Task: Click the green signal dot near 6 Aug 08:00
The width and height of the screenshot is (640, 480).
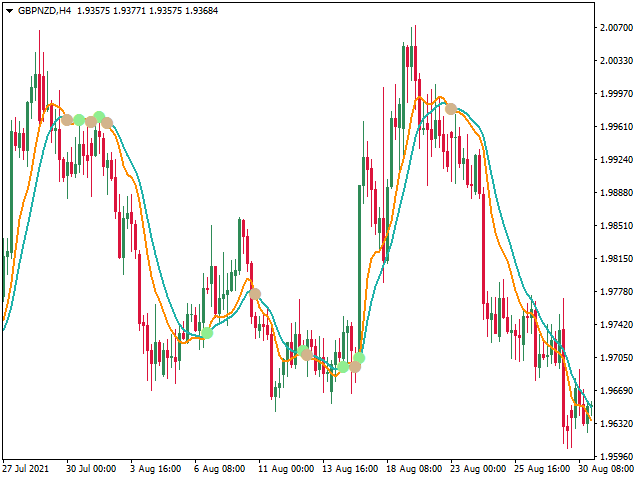Action: coord(207,333)
